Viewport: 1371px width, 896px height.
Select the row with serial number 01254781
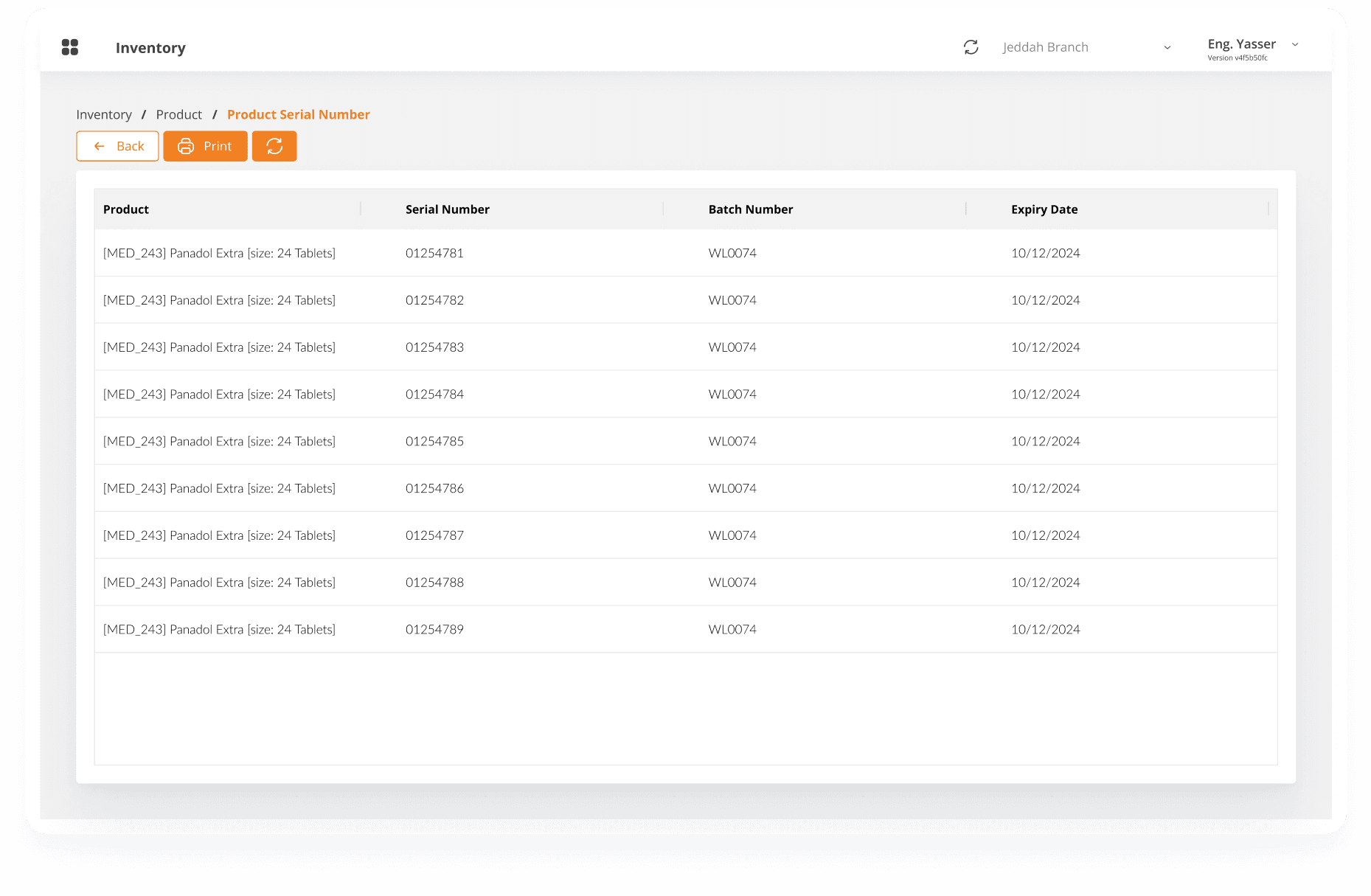(434, 253)
